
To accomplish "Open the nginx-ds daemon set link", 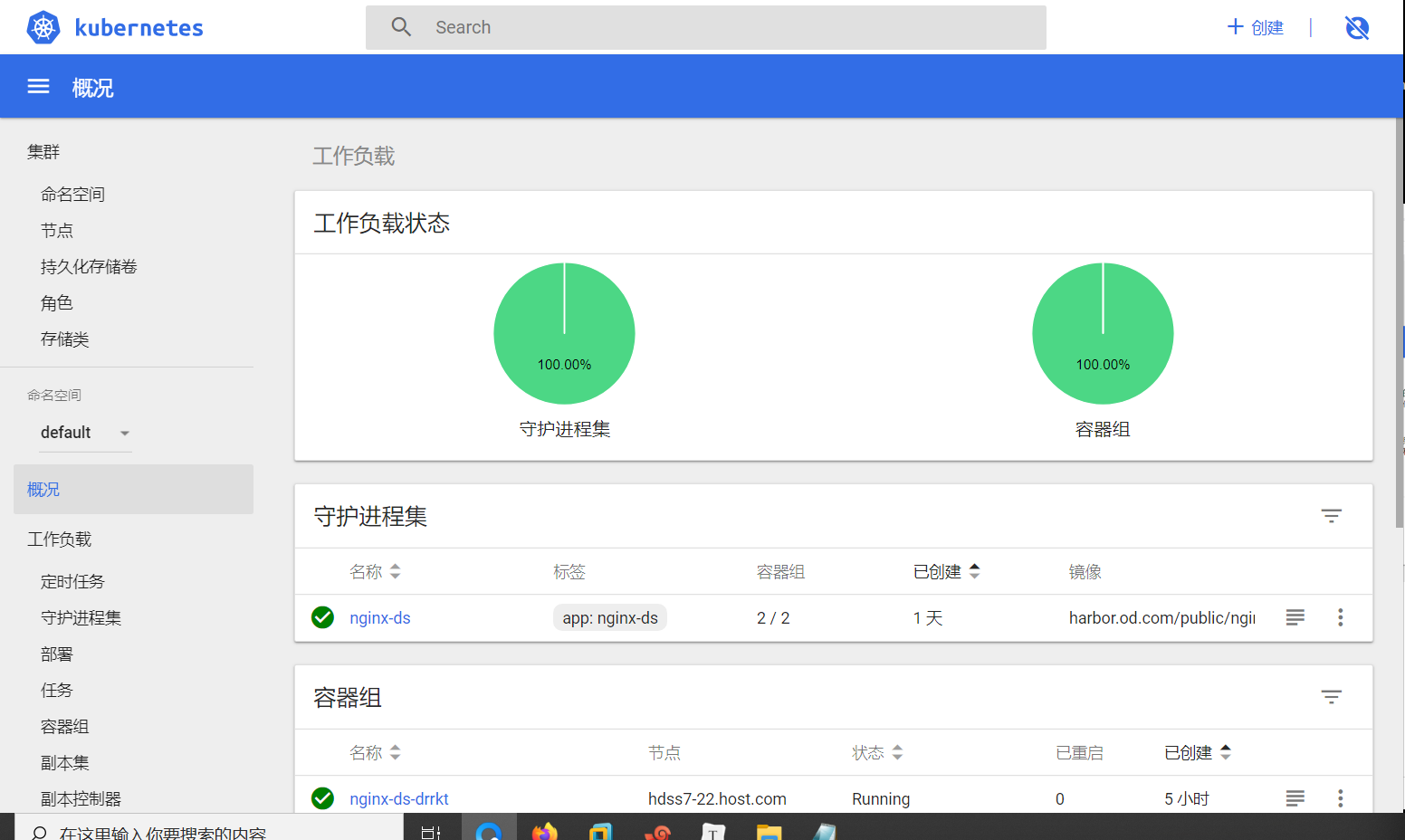I will point(380,618).
